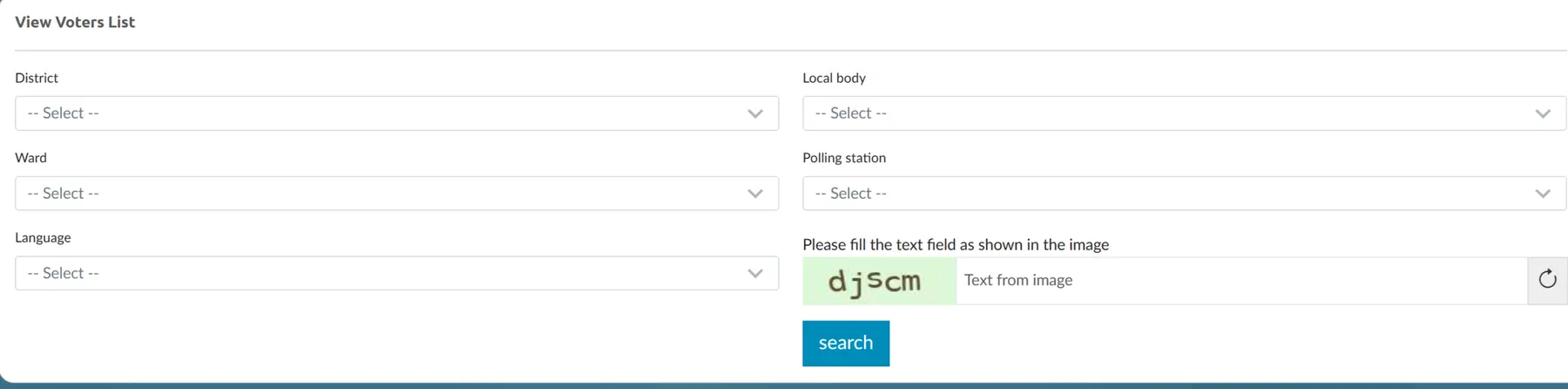Expand the Polling station select box
Screen dimensions: 1568x389
1184,194
